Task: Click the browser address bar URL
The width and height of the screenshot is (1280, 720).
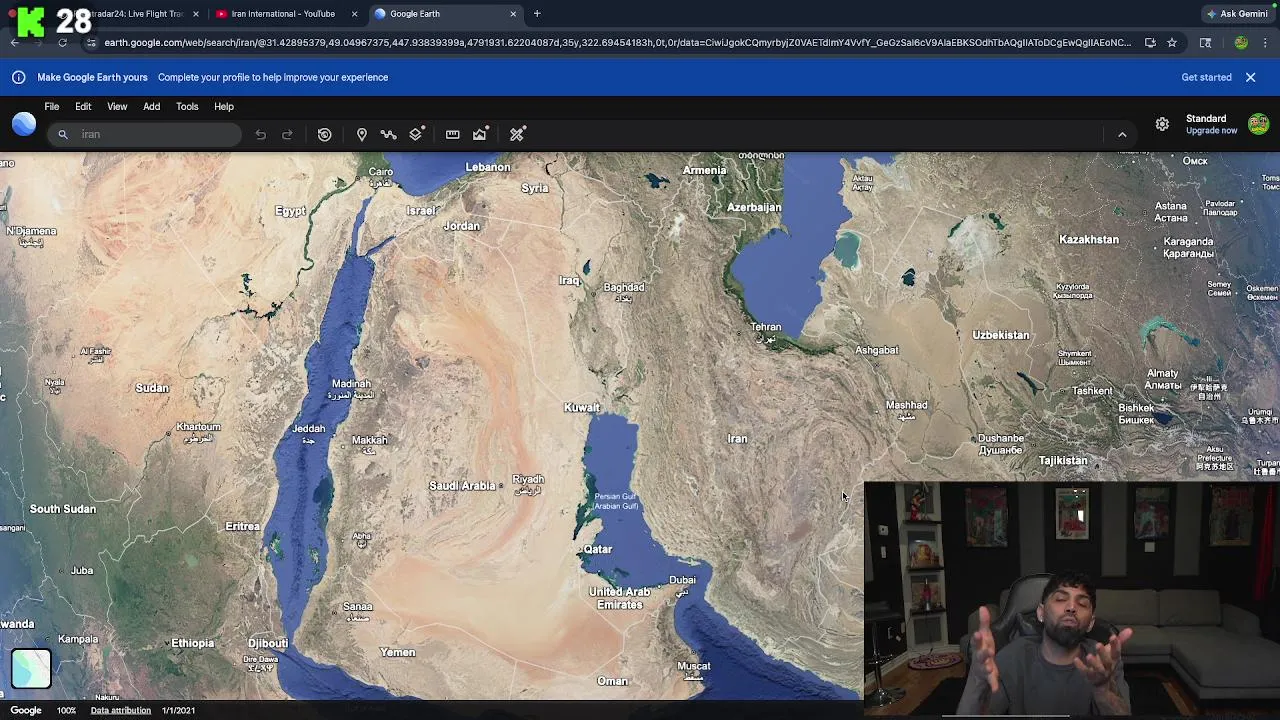Action: pyautogui.click(x=617, y=43)
